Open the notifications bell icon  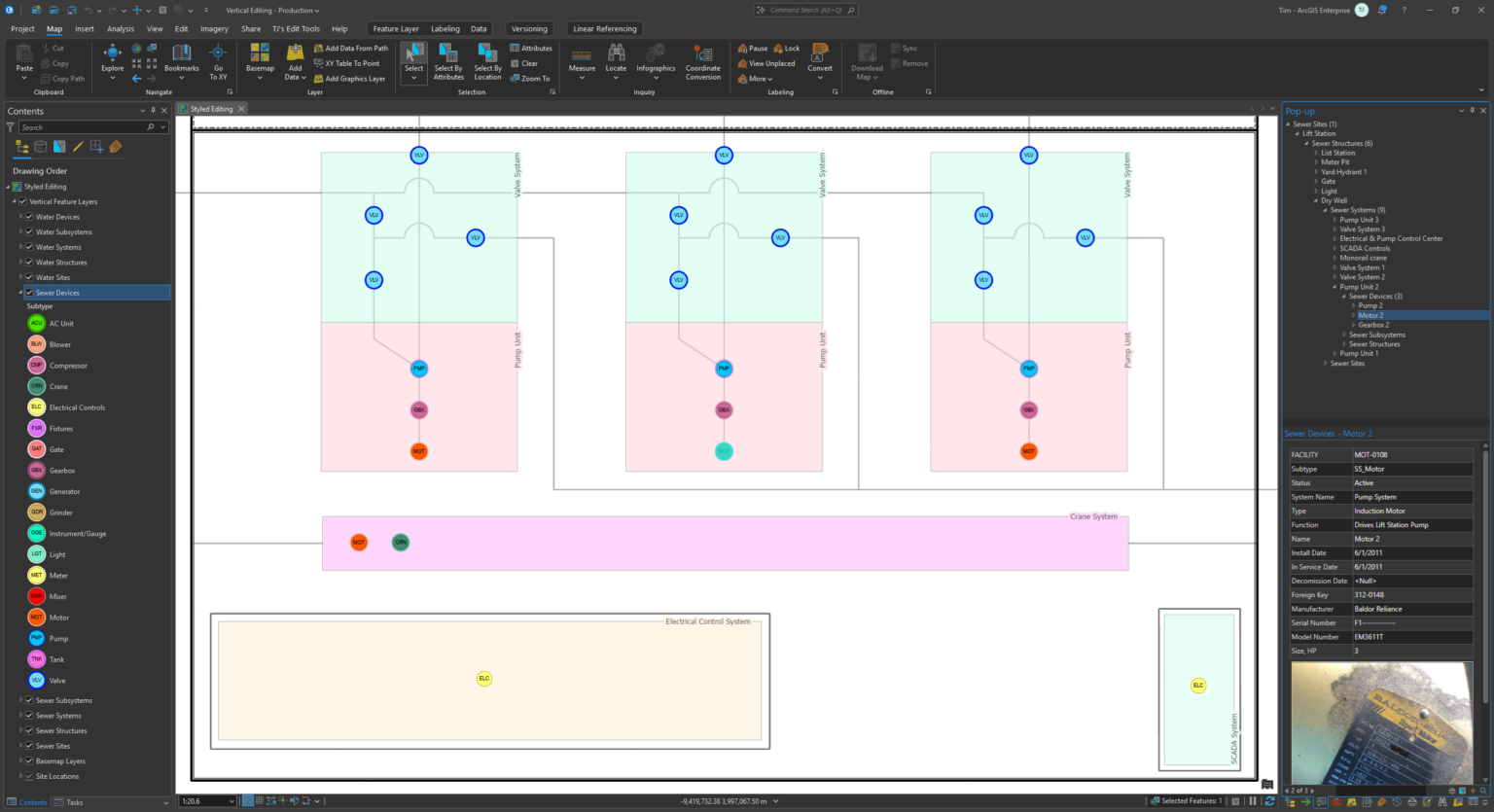1382,11
